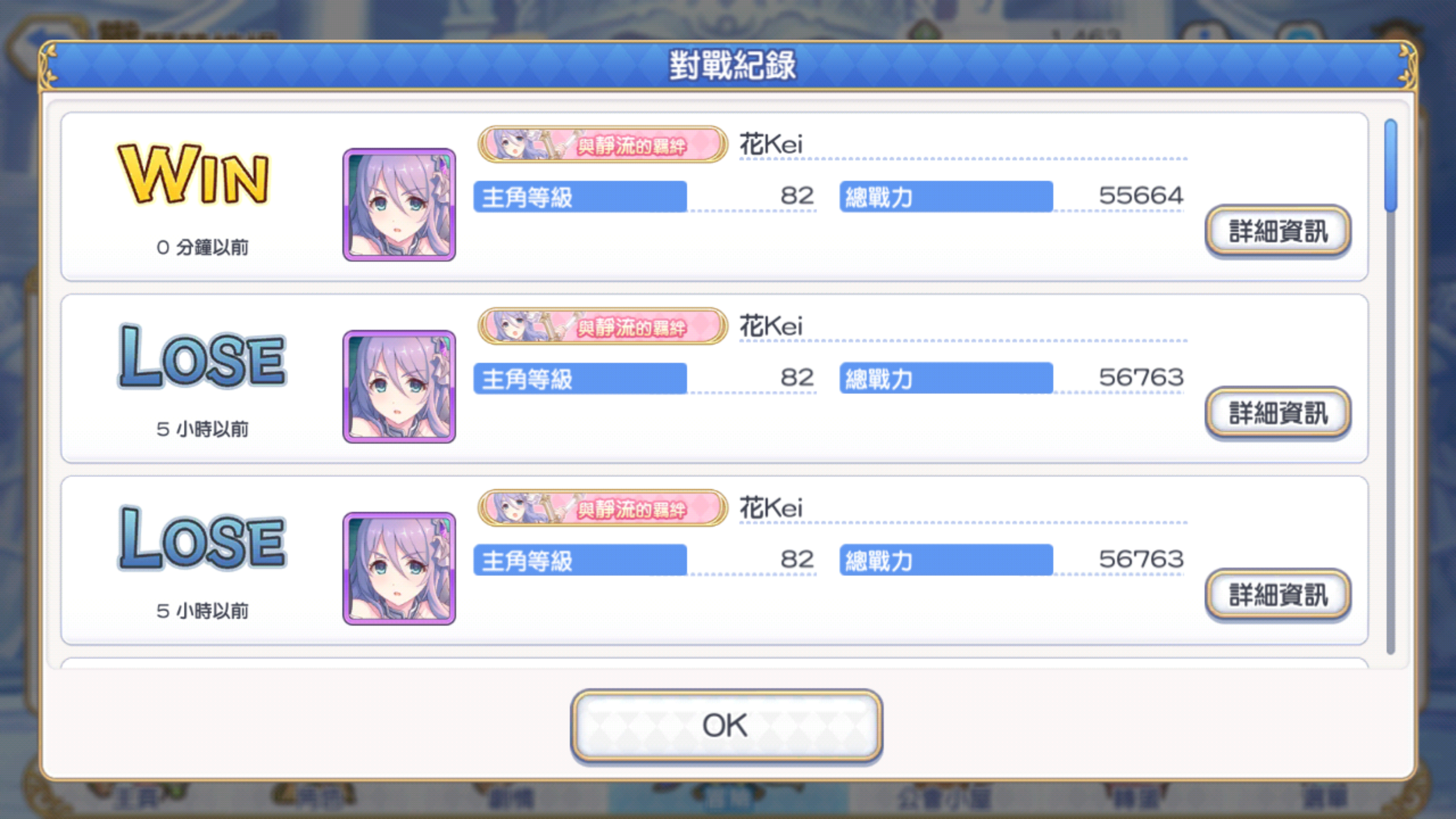The image size is (1456, 819).
Task: Click the first LOSE result label
Action: coord(202,357)
